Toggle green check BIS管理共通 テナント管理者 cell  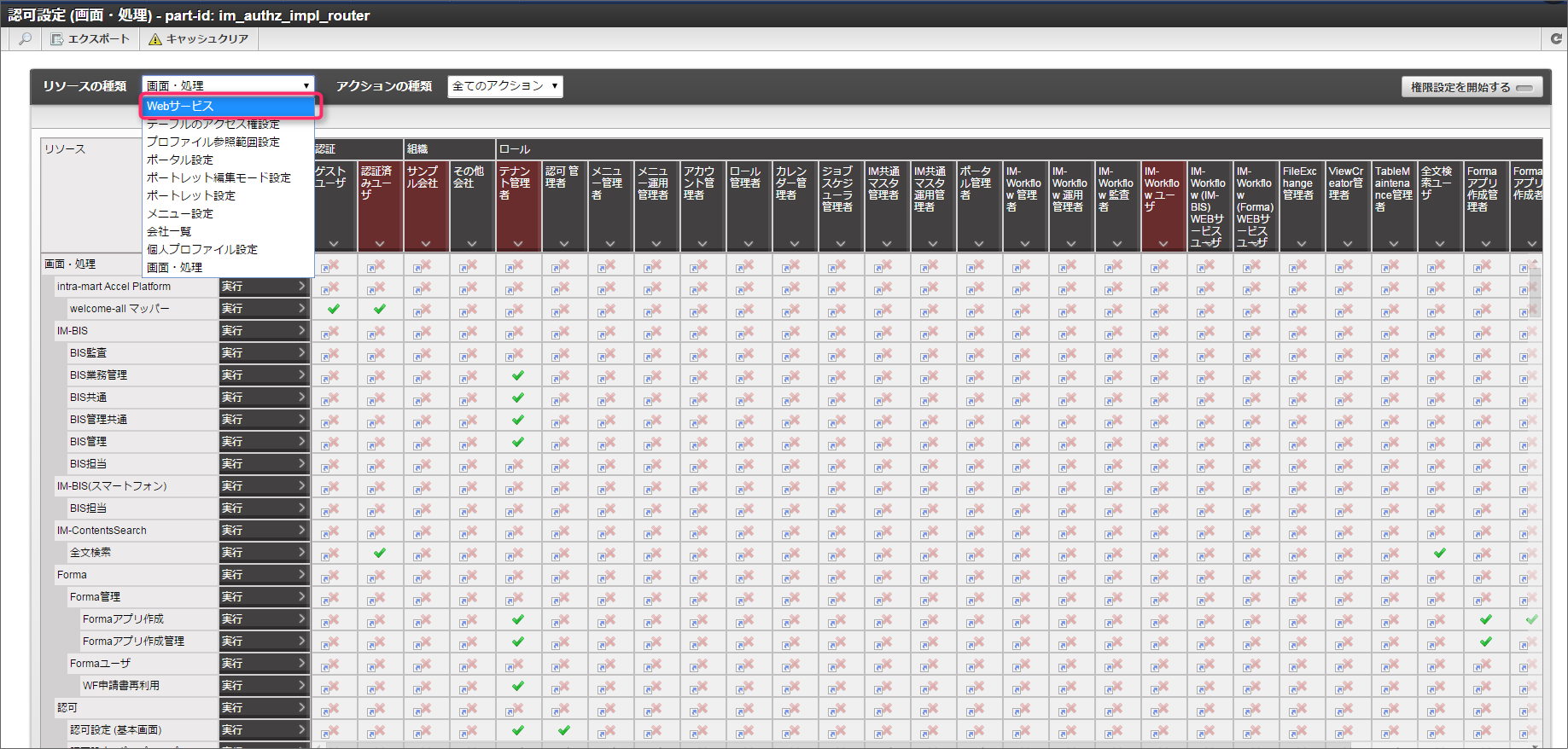click(x=518, y=420)
